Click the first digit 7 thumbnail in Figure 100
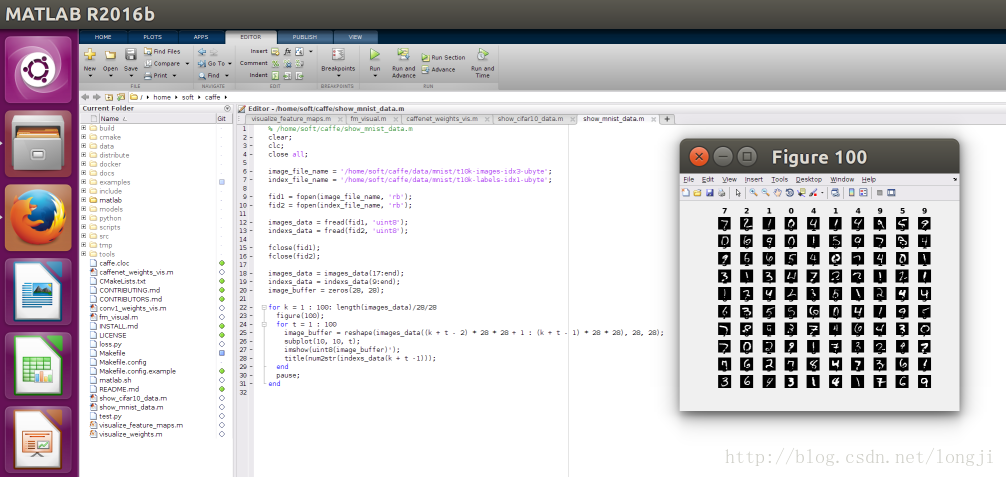The height and width of the screenshot is (477, 1006). click(x=724, y=224)
